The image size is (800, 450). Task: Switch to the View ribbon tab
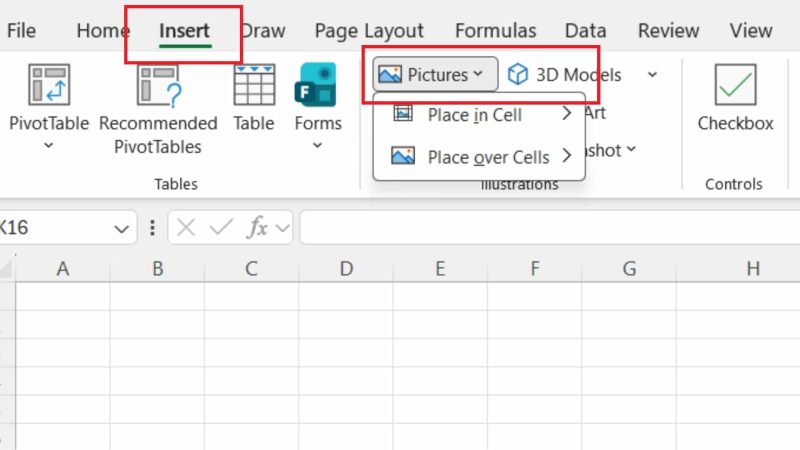[x=751, y=31]
